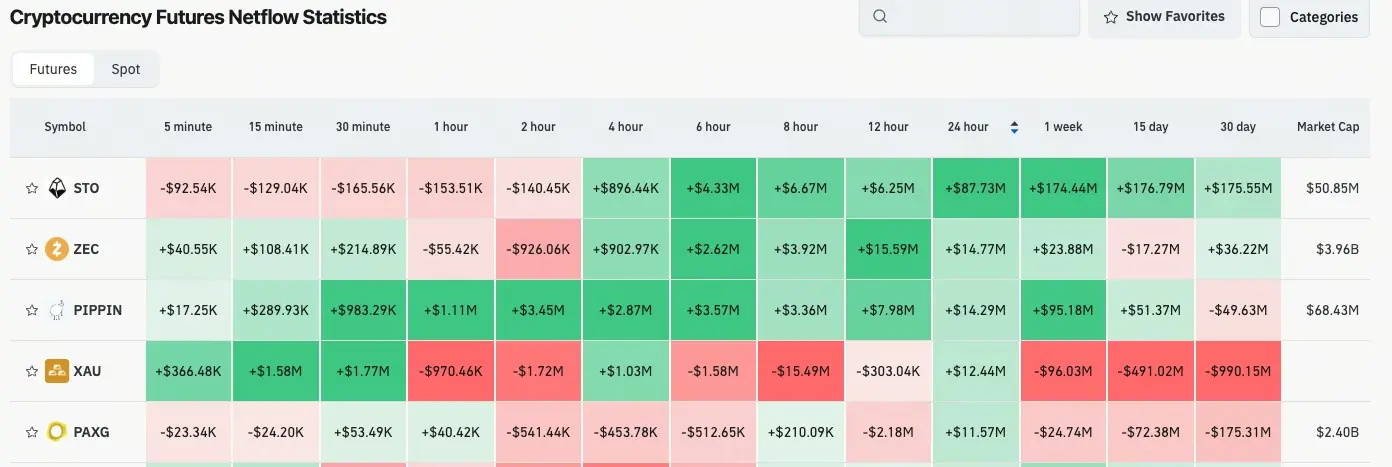
Task: Sort by the Symbol column header
Action: pyautogui.click(x=65, y=127)
